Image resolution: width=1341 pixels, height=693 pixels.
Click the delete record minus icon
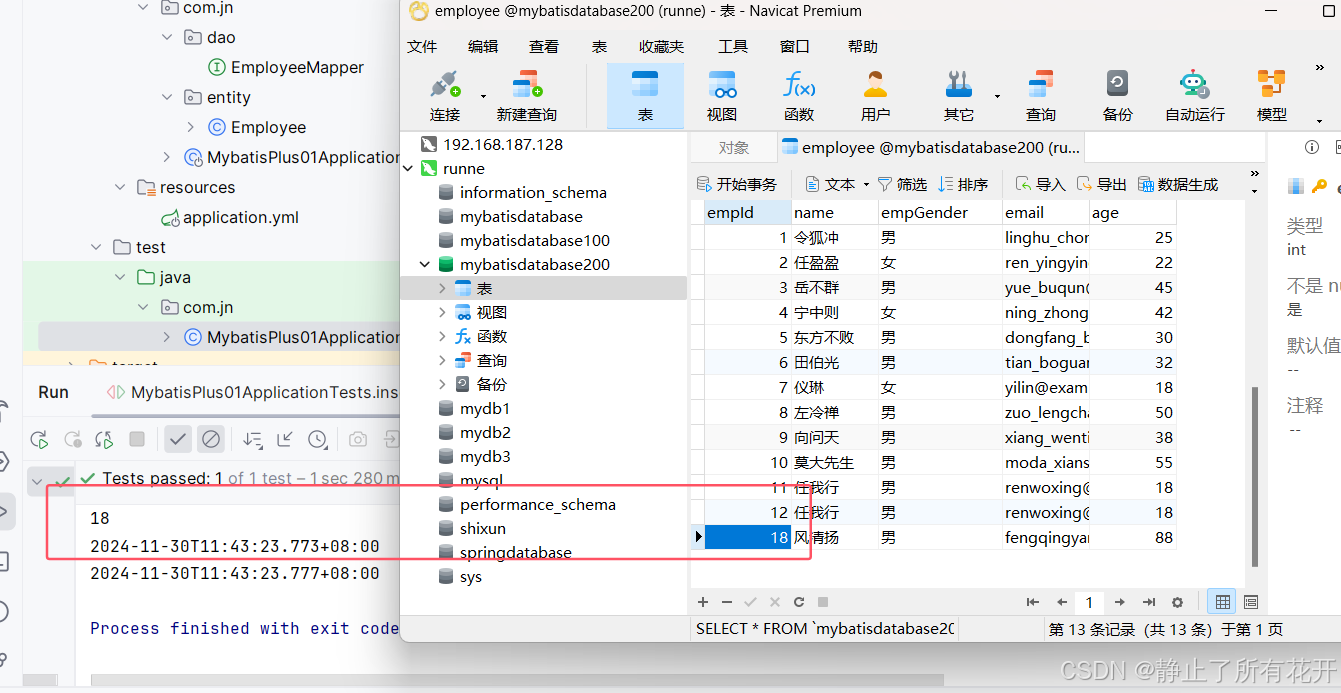[x=727, y=602]
